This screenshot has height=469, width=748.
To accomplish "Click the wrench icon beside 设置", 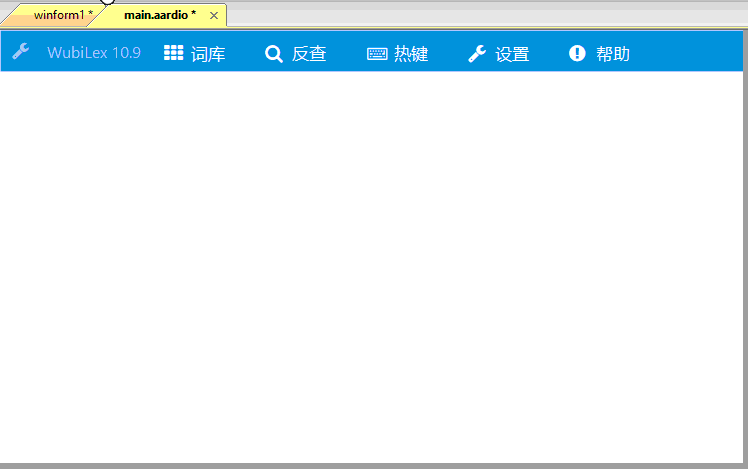I will point(477,54).
